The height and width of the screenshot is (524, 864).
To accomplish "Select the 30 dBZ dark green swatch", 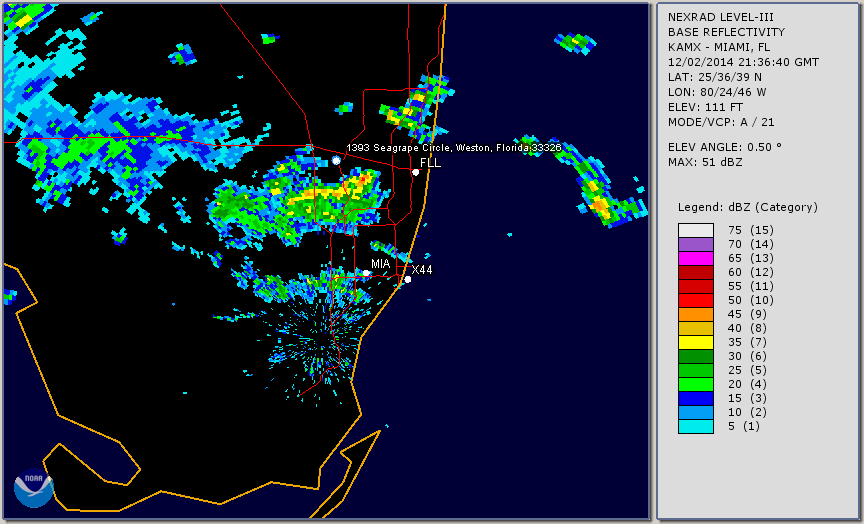I will pyautogui.click(x=696, y=356).
